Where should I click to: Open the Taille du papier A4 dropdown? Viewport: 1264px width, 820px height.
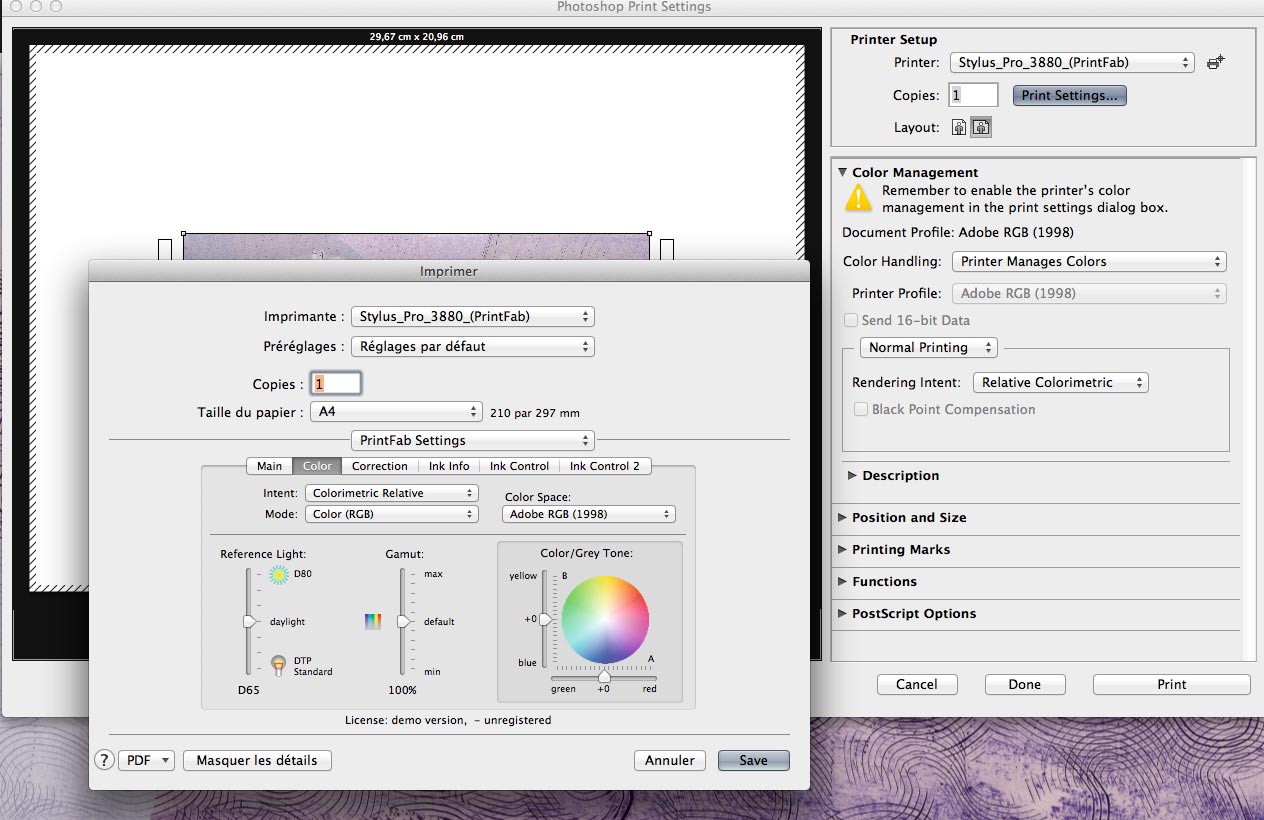pos(396,412)
